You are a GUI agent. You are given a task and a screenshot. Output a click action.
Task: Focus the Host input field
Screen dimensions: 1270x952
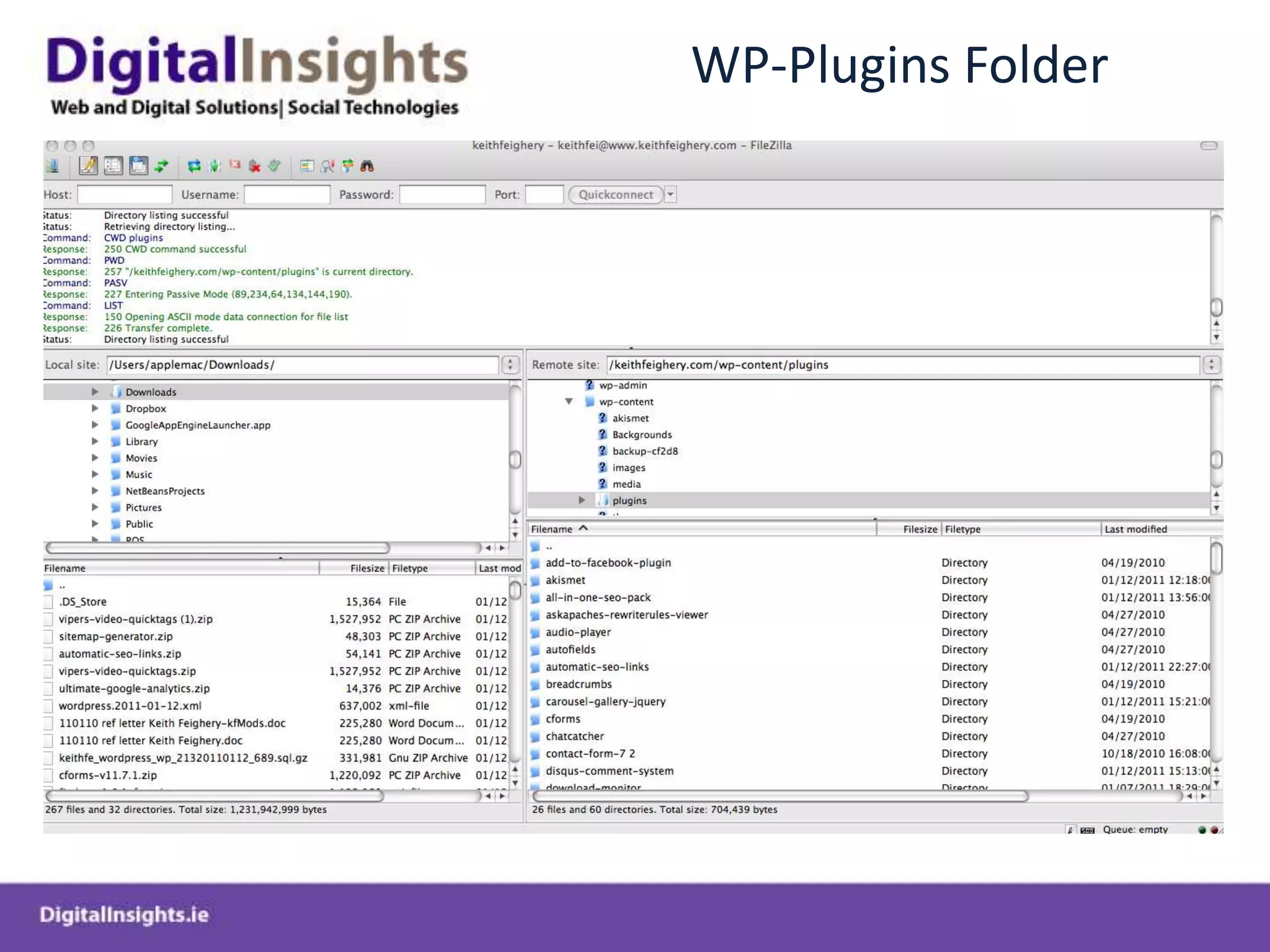coord(125,195)
